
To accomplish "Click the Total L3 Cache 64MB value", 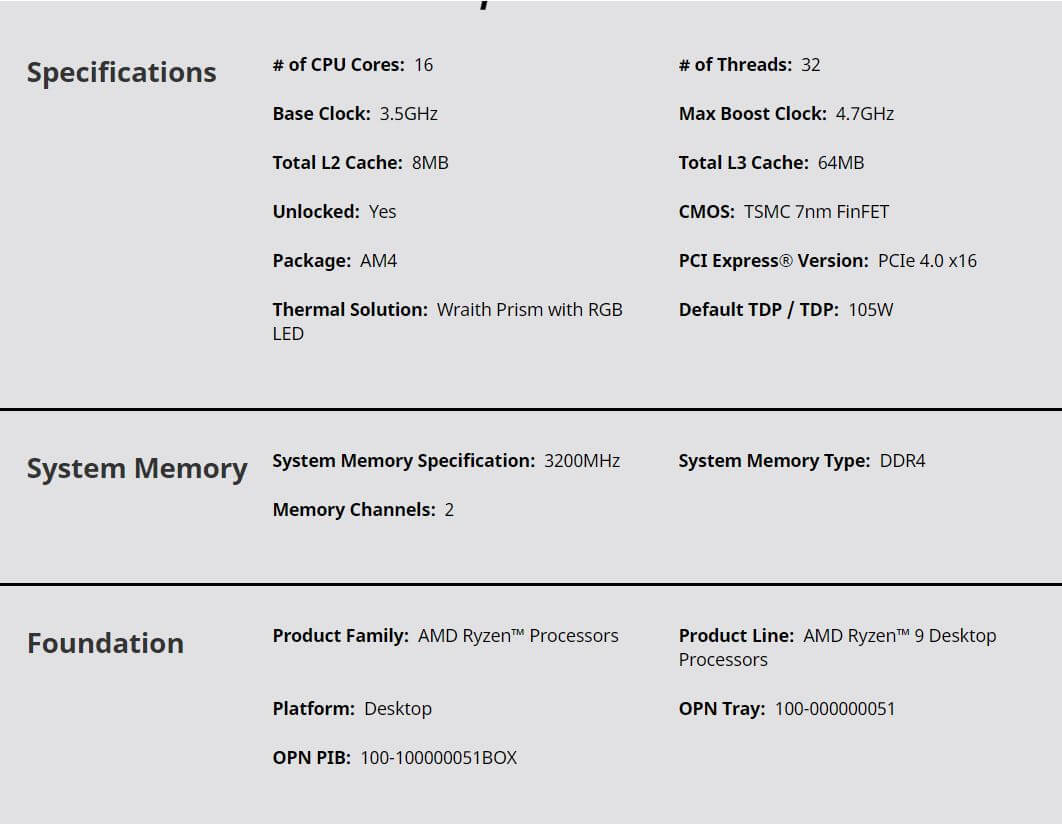I will [841, 163].
